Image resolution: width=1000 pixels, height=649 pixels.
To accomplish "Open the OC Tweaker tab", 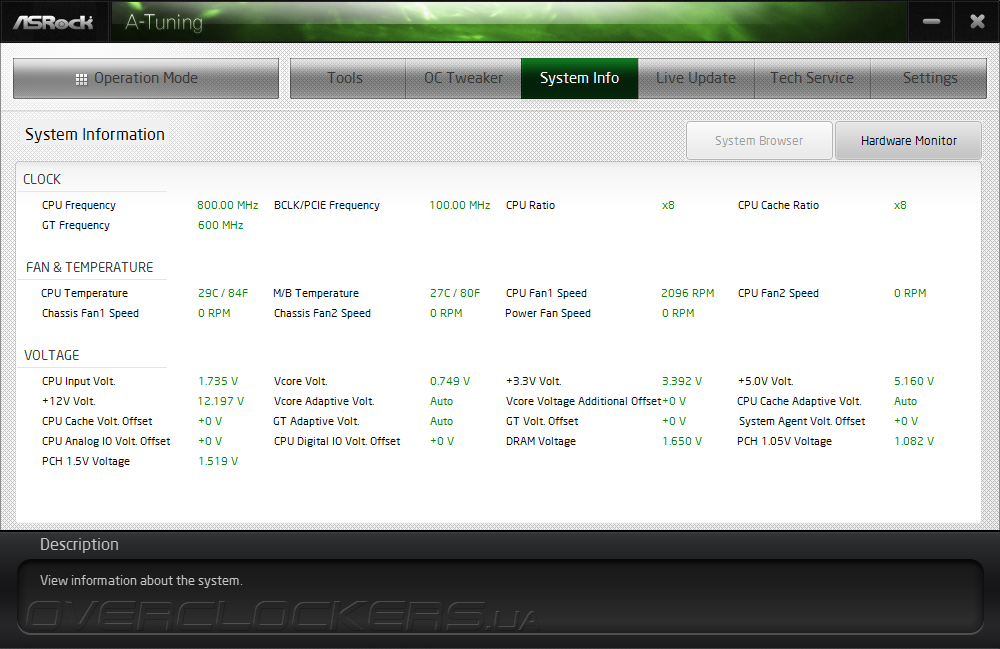I will 464,78.
